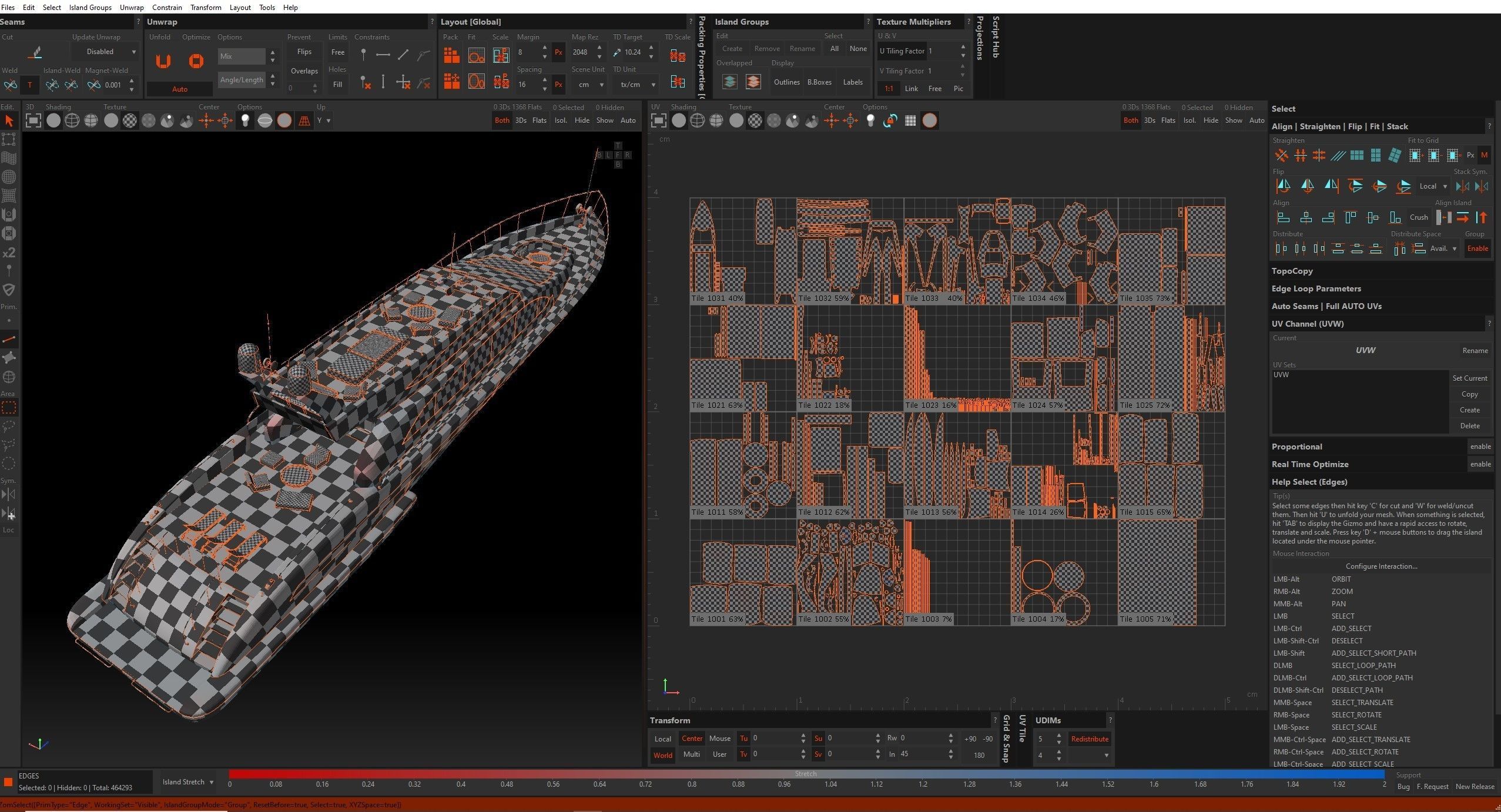Click the Cut seams icon
The width and height of the screenshot is (1501, 812).
(x=35, y=53)
